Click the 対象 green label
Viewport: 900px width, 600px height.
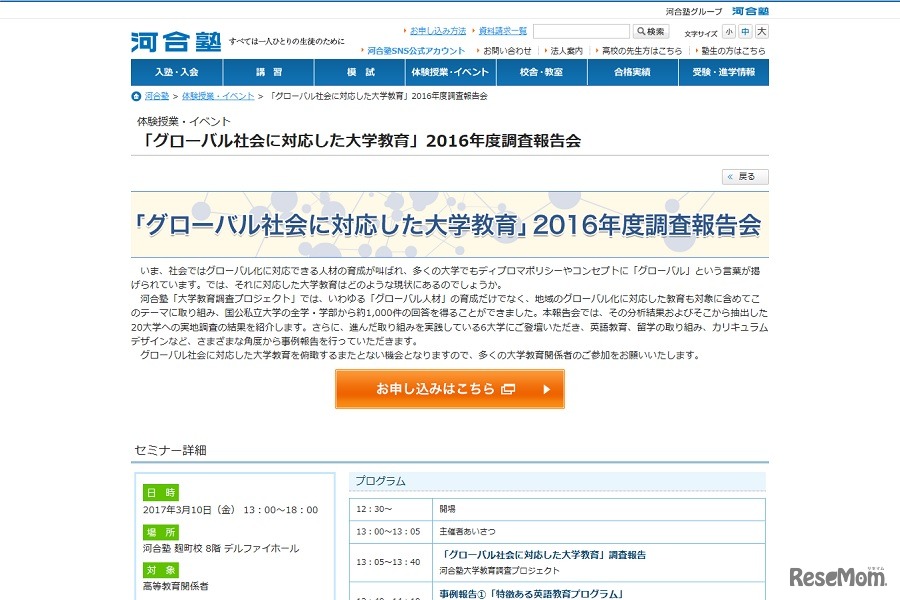pos(161,570)
